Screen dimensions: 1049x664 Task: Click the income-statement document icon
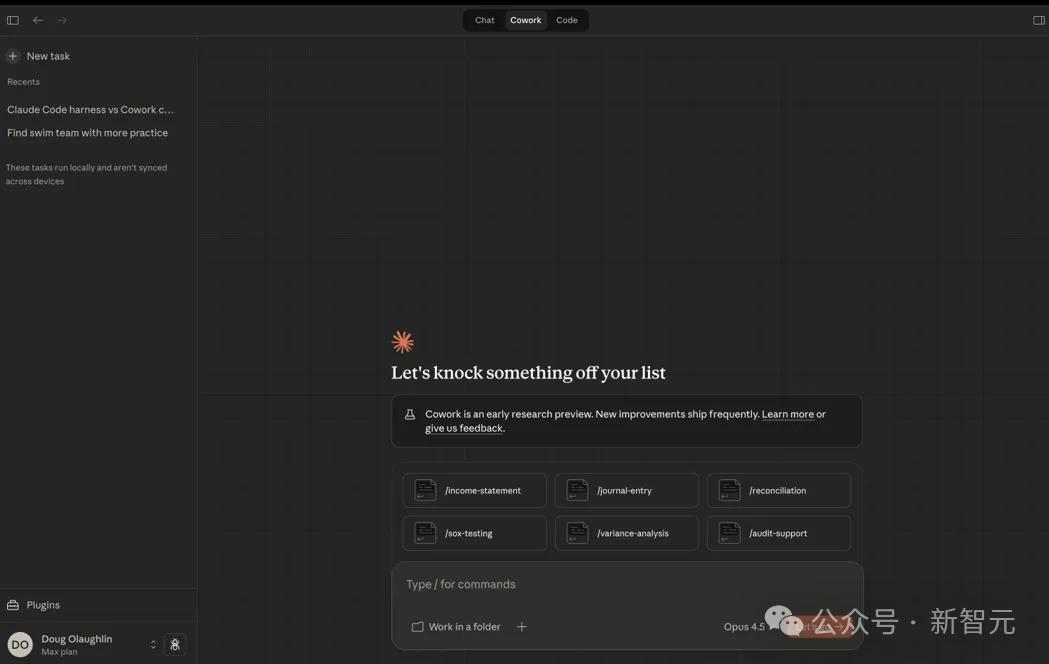pos(425,490)
